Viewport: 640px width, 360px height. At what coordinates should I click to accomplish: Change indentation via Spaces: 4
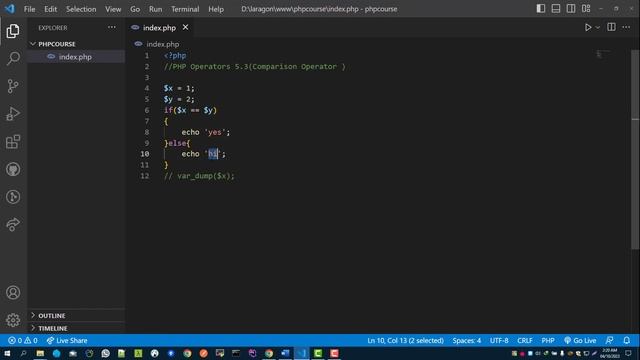click(467, 340)
